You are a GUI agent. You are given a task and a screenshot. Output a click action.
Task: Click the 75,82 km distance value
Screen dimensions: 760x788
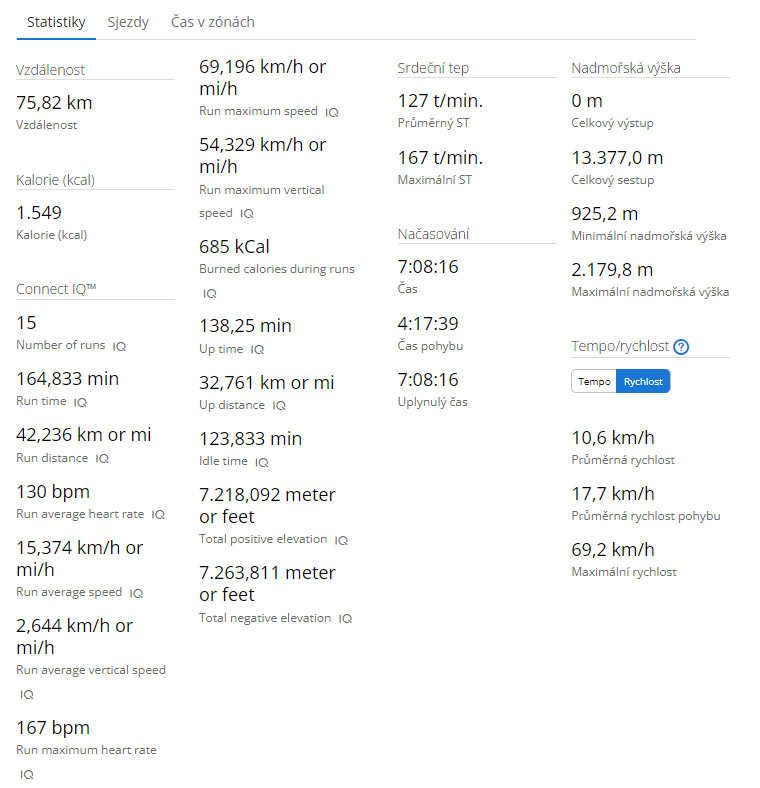(x=55, y=103)
